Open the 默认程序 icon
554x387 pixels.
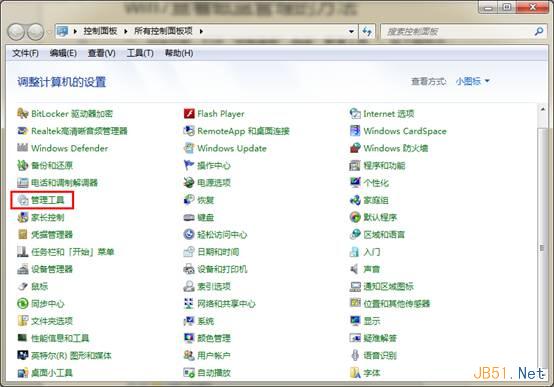(355, 217)
